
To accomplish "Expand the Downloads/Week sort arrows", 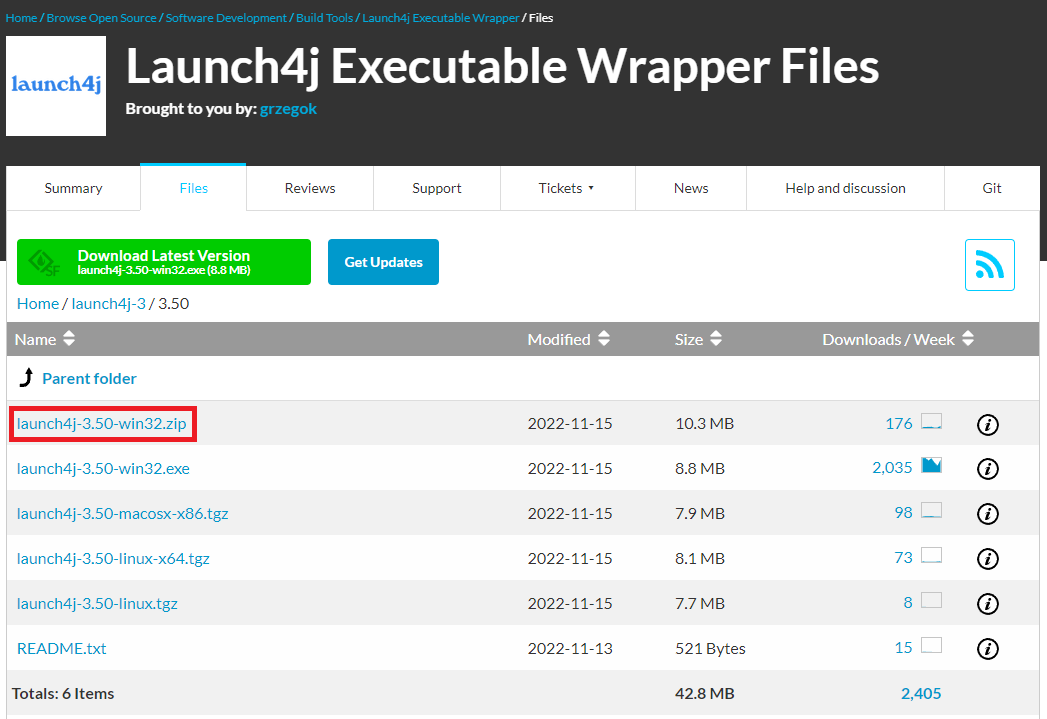I will (967, 339).
